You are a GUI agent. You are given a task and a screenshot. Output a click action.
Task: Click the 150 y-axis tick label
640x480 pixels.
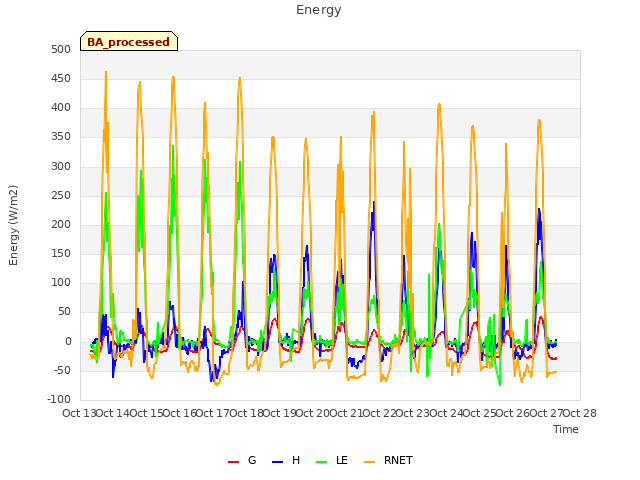pyautogui.click(x=61, y=253)
